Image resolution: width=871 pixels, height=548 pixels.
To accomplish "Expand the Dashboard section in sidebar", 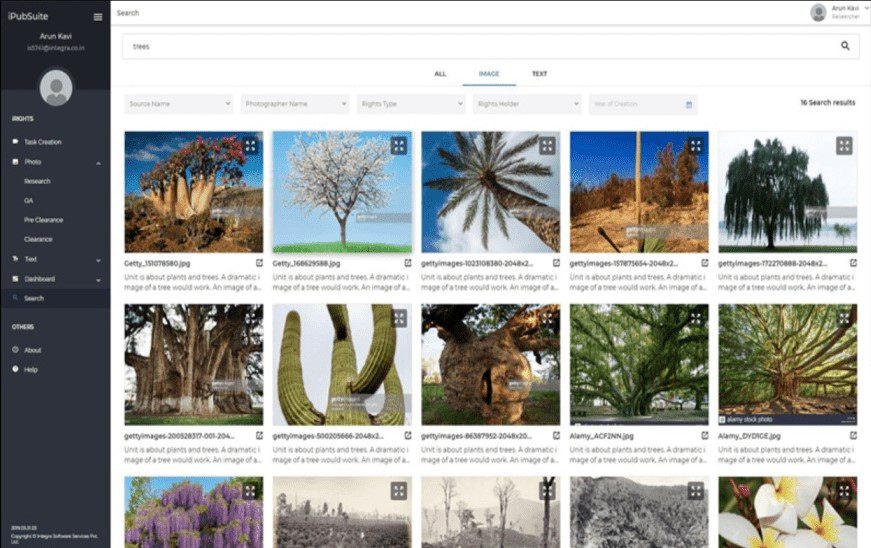I will coord(98,280).
